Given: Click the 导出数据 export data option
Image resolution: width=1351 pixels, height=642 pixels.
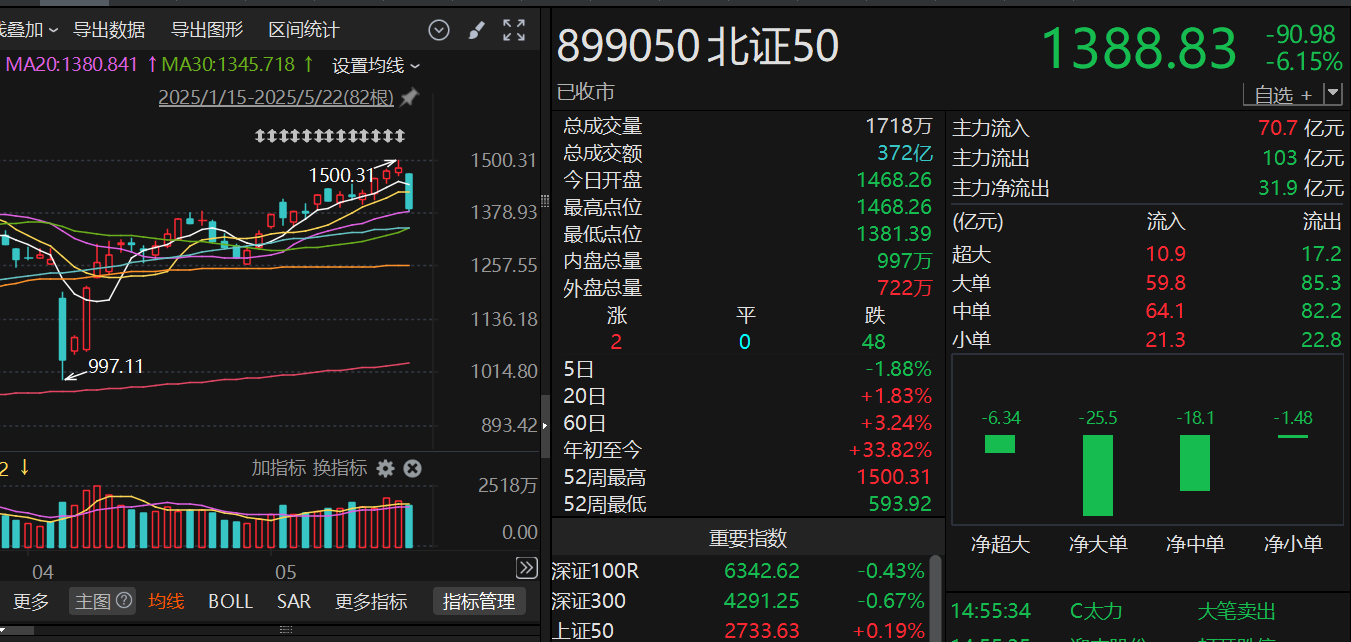Looking at the screenshot, I should 109,30.
